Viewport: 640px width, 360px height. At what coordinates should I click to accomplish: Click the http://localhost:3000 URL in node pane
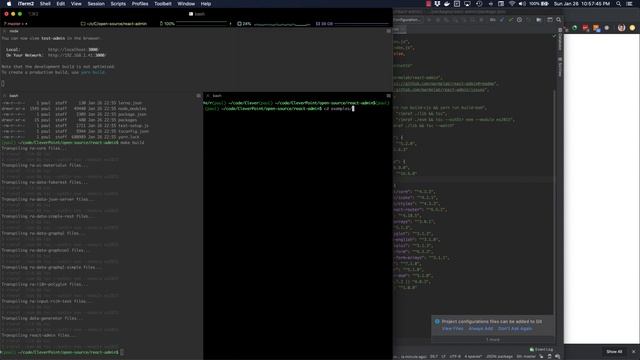coord(73,49)
